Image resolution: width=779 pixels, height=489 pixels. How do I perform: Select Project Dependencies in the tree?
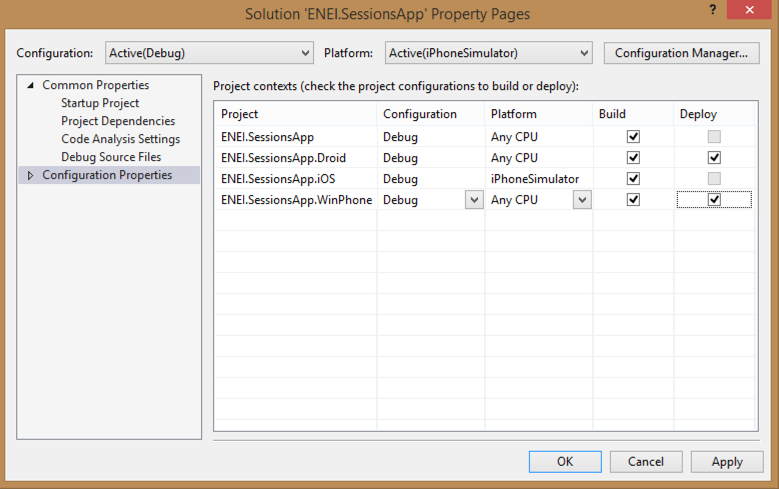pyautogui.click(x=118, y=122)
